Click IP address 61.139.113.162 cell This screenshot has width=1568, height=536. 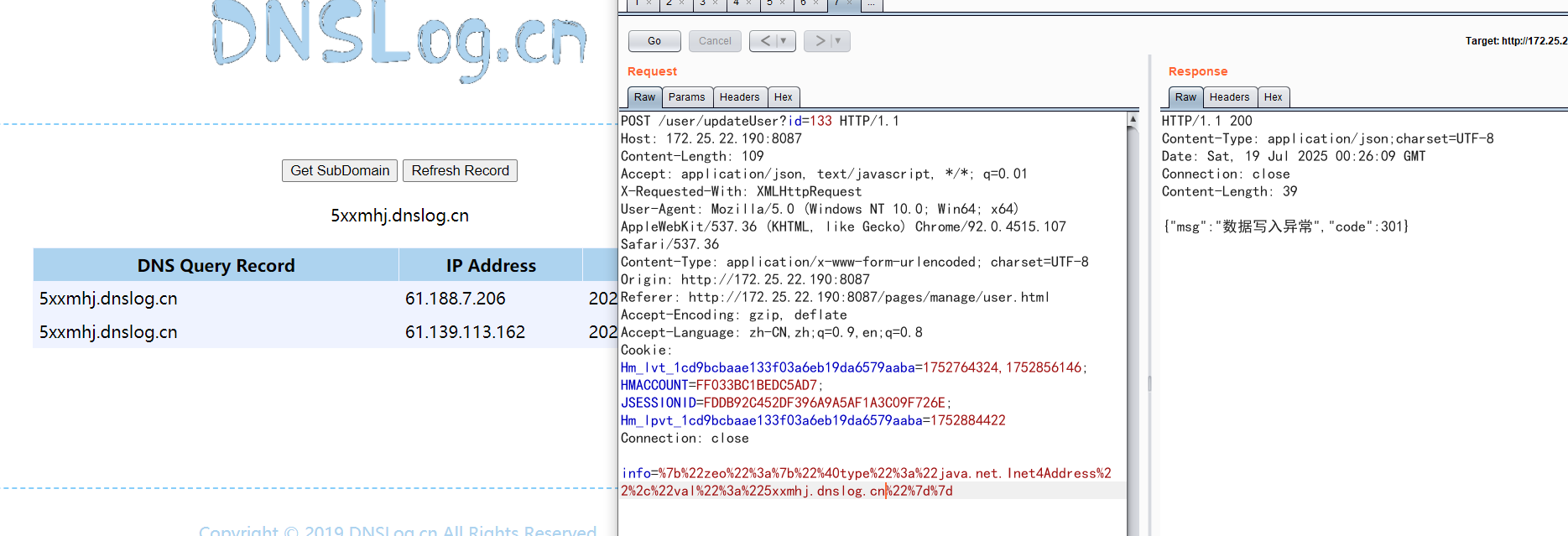[x=465, y=332]
